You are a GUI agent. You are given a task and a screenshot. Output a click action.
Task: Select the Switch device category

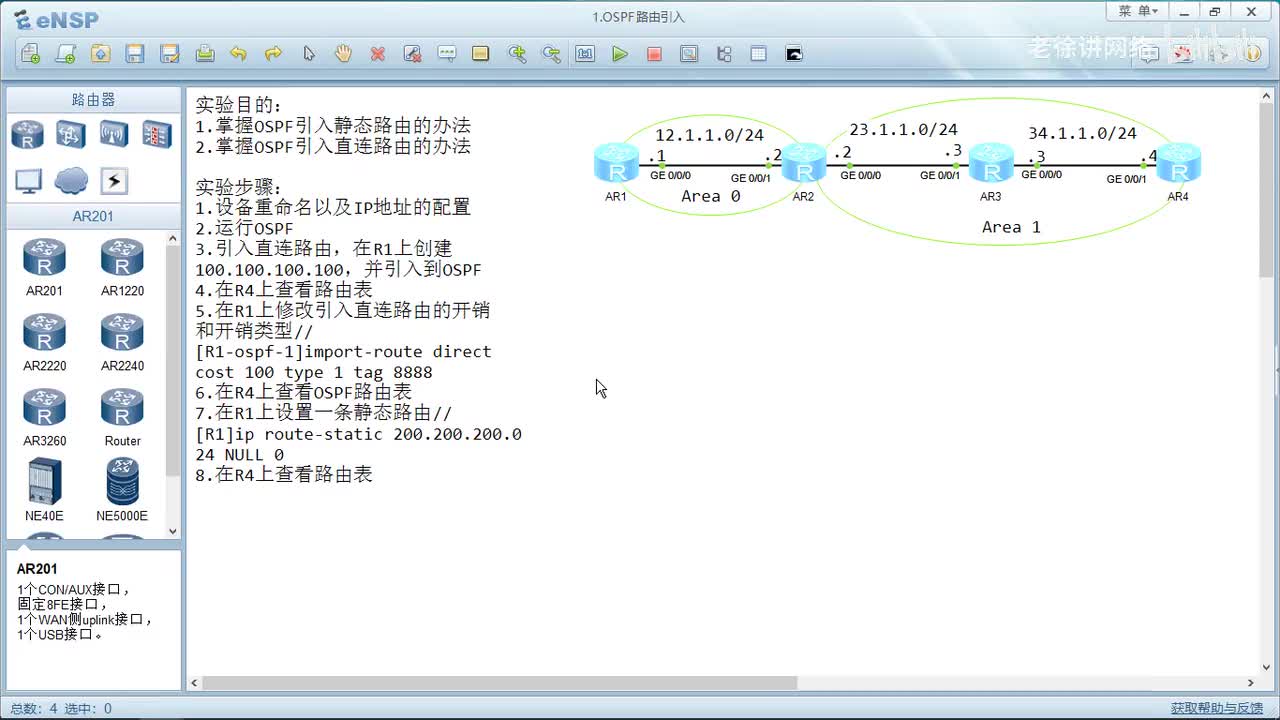[x=70, y=134]
